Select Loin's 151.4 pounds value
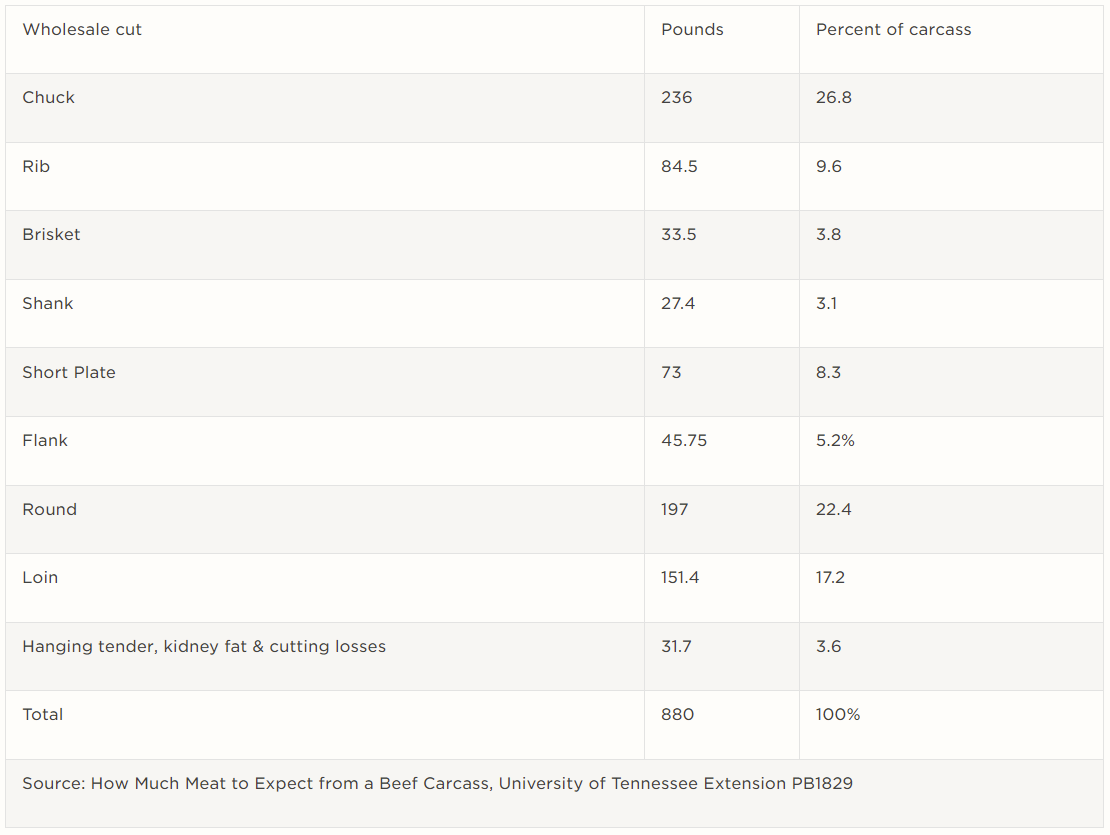1110x835 pixels. coord(680,578)
